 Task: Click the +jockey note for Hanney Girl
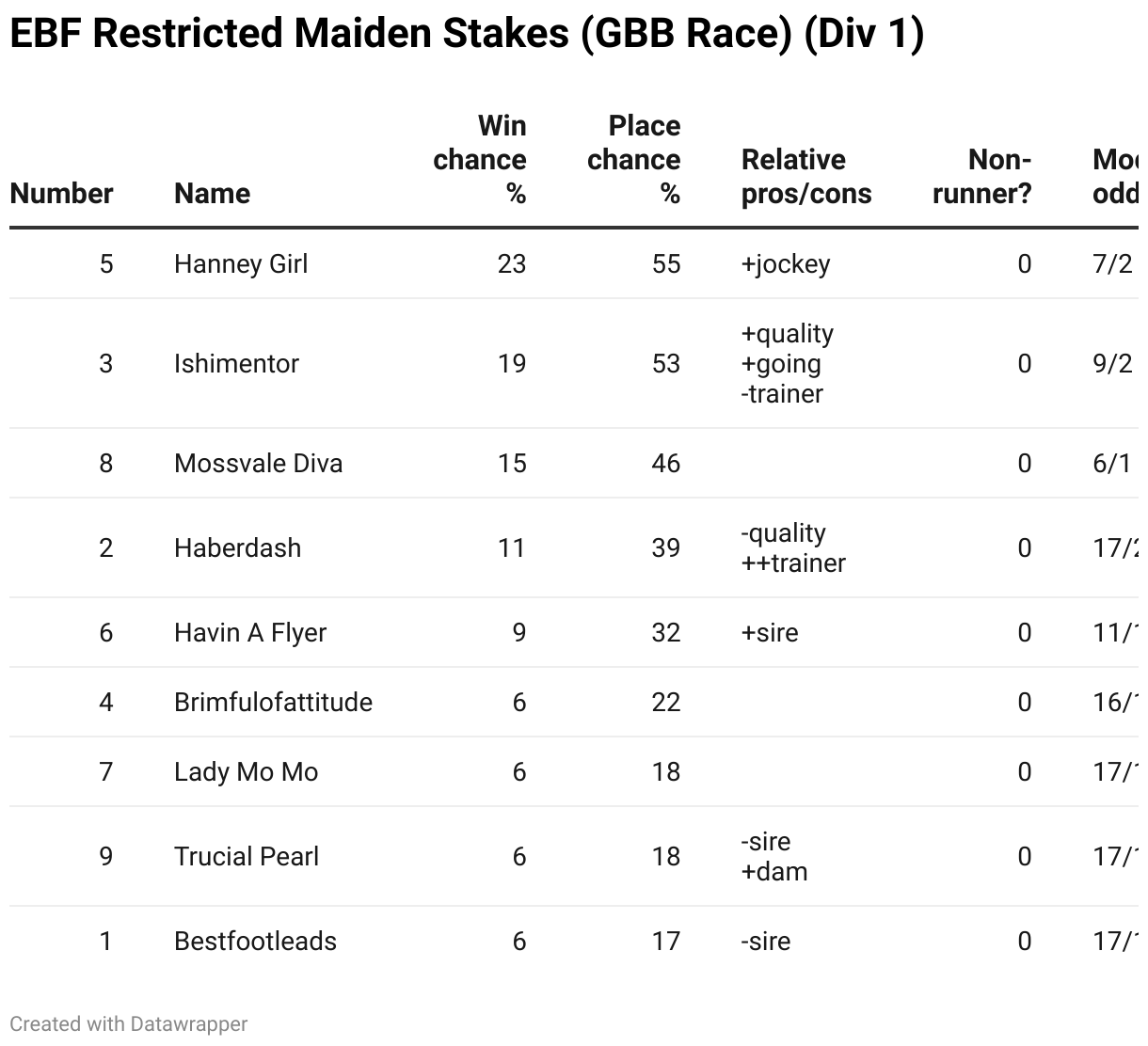pyautogui.click(x=786, y=264)
